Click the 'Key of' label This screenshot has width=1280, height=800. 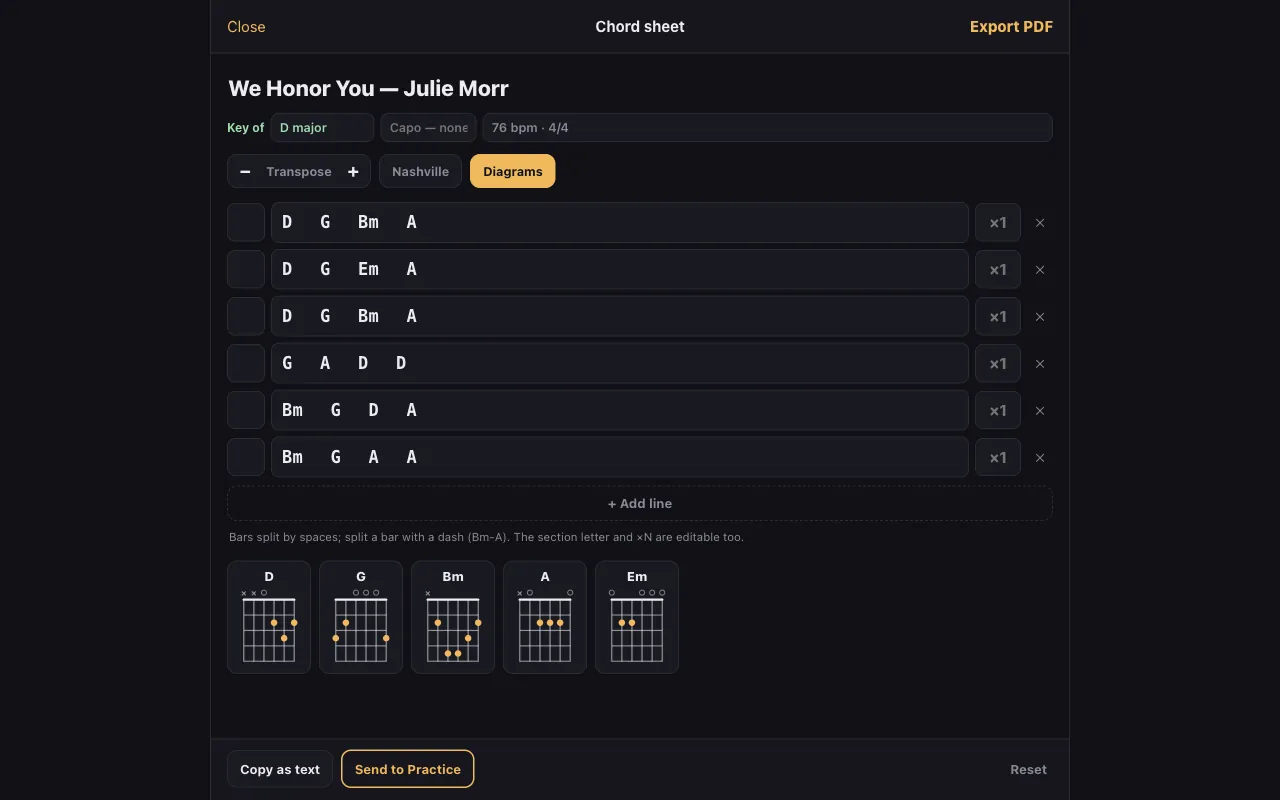(246, 128)
